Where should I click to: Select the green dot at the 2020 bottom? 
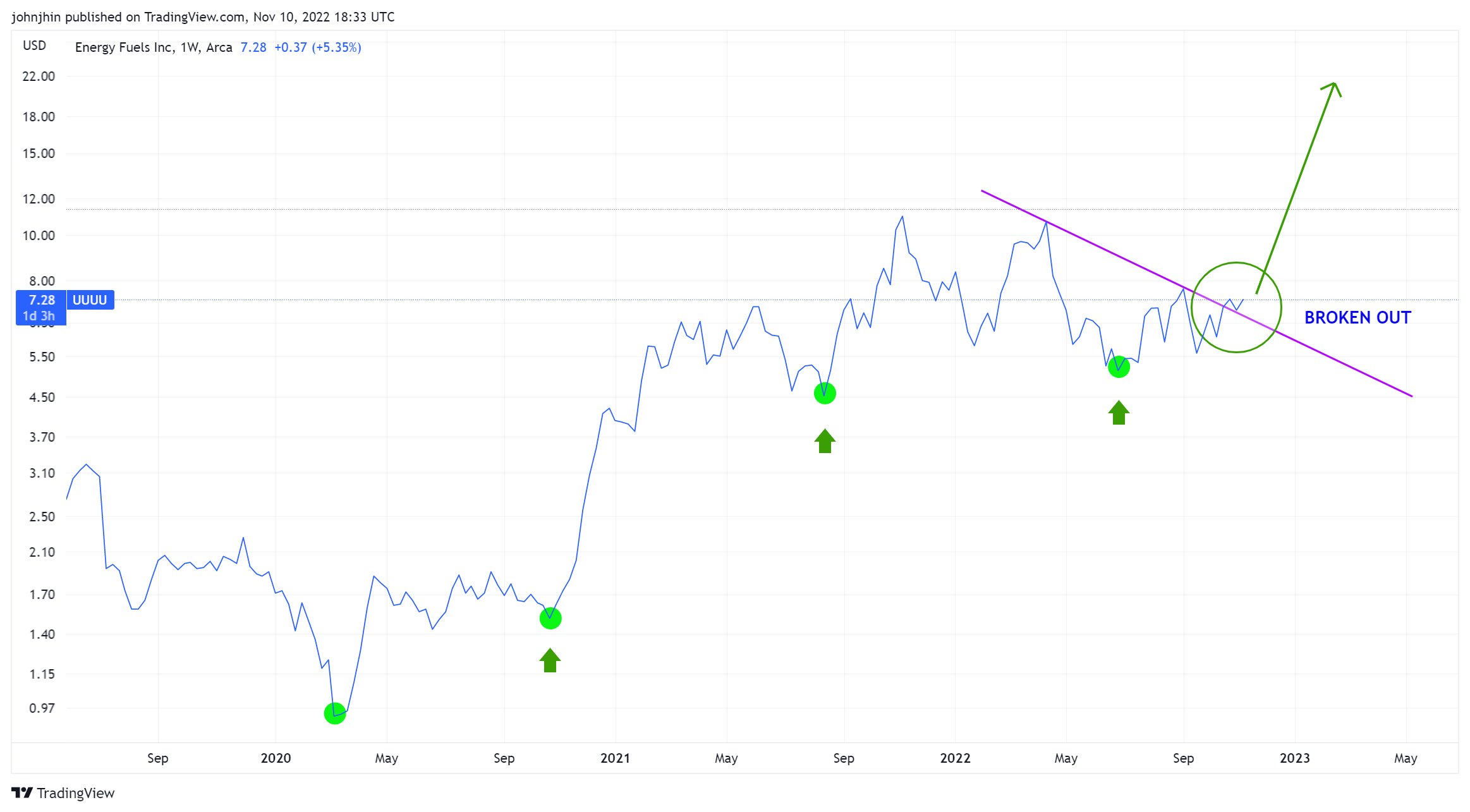point(334,713)
